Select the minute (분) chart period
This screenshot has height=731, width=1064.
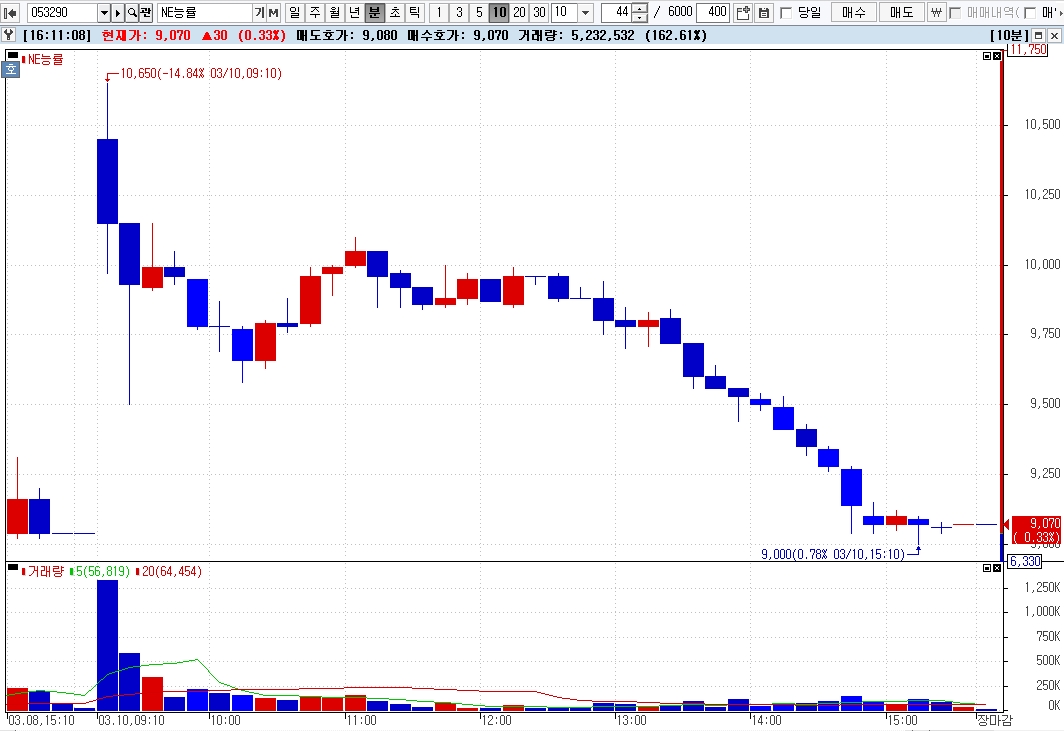pyautogui.click(x=375, y=12)
